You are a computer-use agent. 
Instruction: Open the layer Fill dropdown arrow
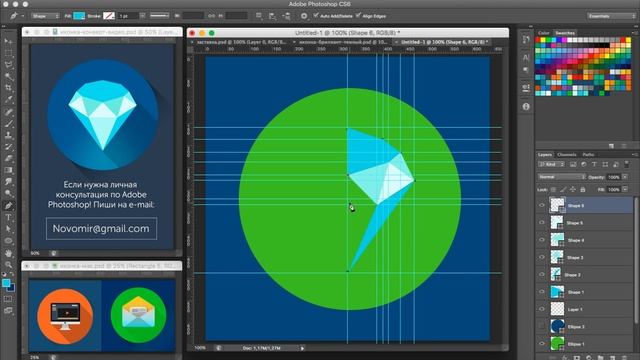click(625, 189)
